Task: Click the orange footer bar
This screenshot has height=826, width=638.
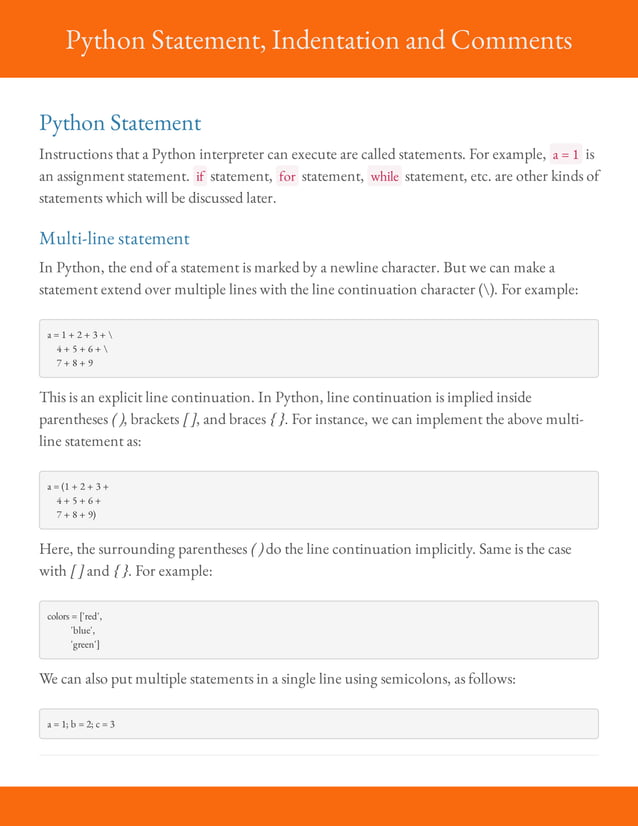Action: coord(318,806)
